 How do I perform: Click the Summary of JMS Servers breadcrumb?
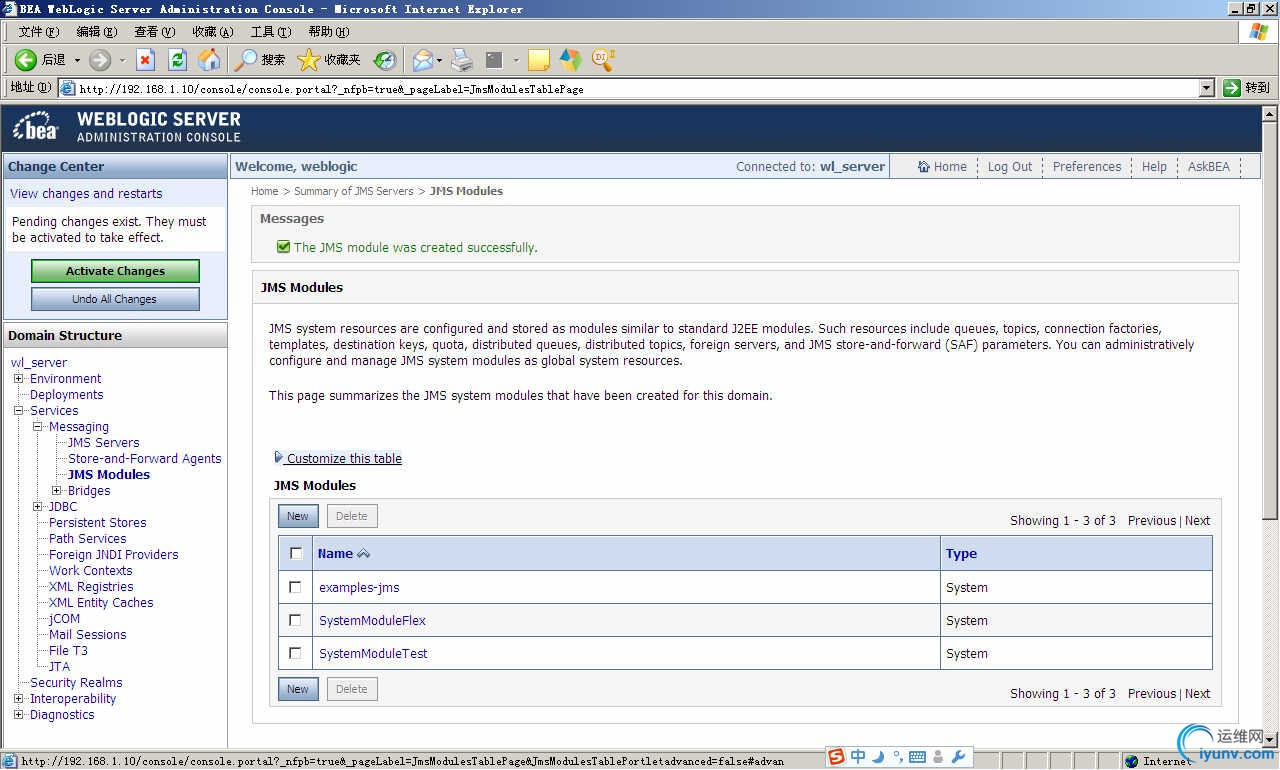tap(354, 191)
